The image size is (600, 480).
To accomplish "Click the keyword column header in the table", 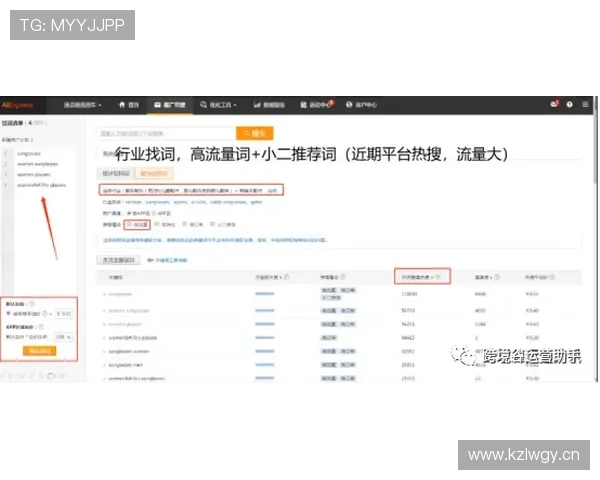I will (x=116, y=277).
